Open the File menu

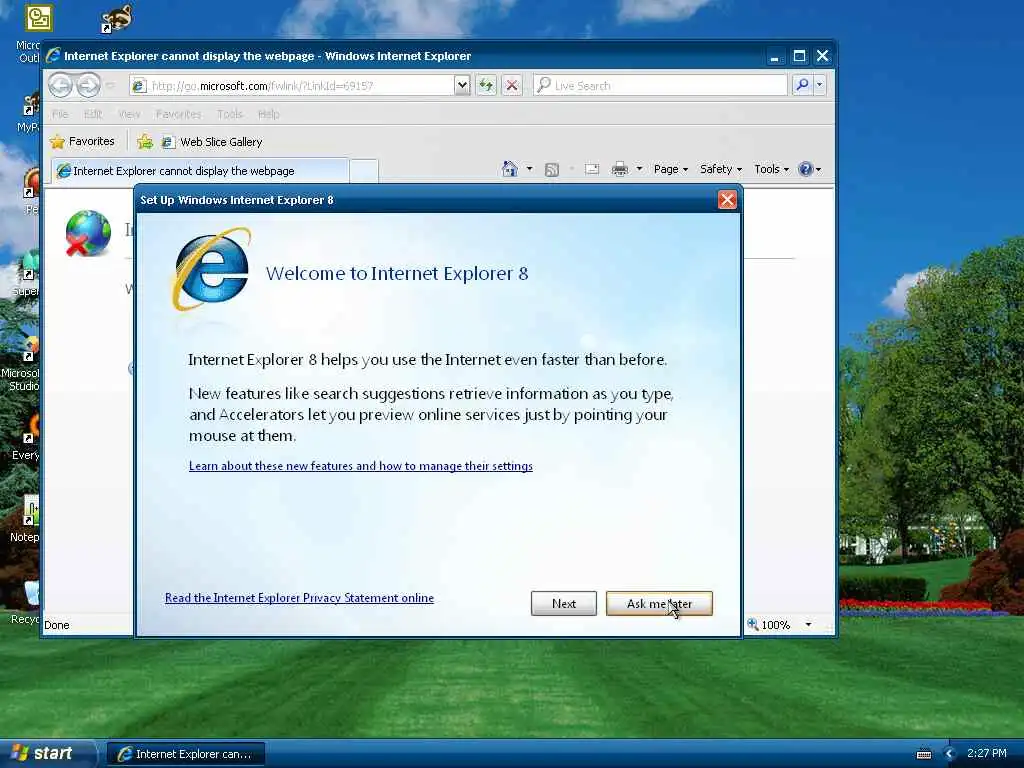(x=60, y=114)
